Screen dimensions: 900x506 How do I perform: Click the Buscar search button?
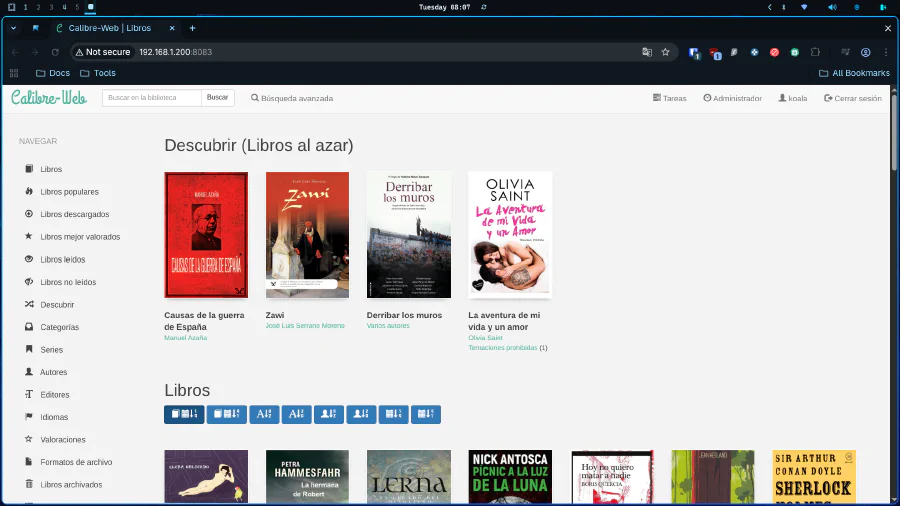(x=217, y=98)
